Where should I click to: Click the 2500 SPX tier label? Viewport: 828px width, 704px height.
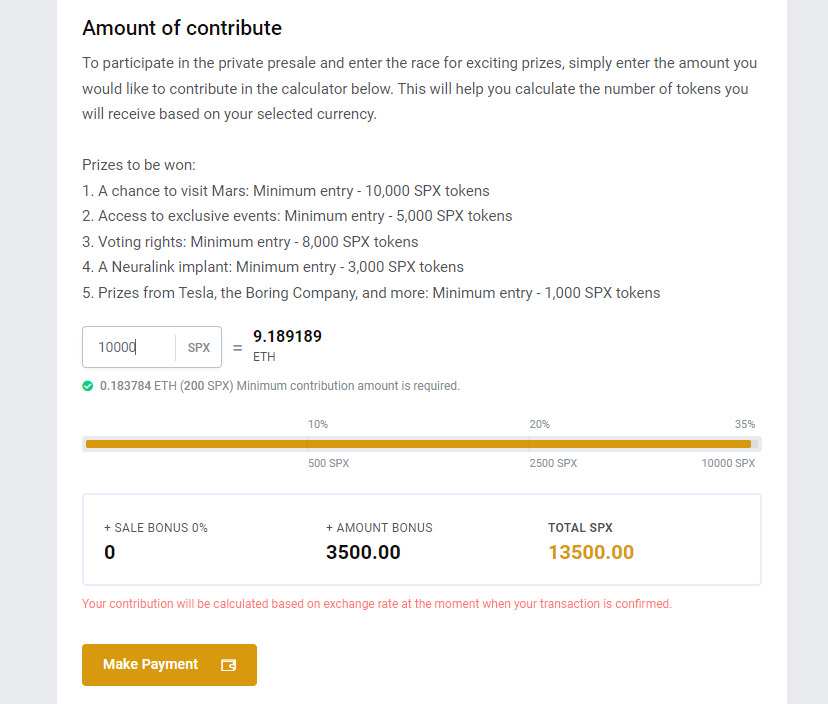point(553,464)
